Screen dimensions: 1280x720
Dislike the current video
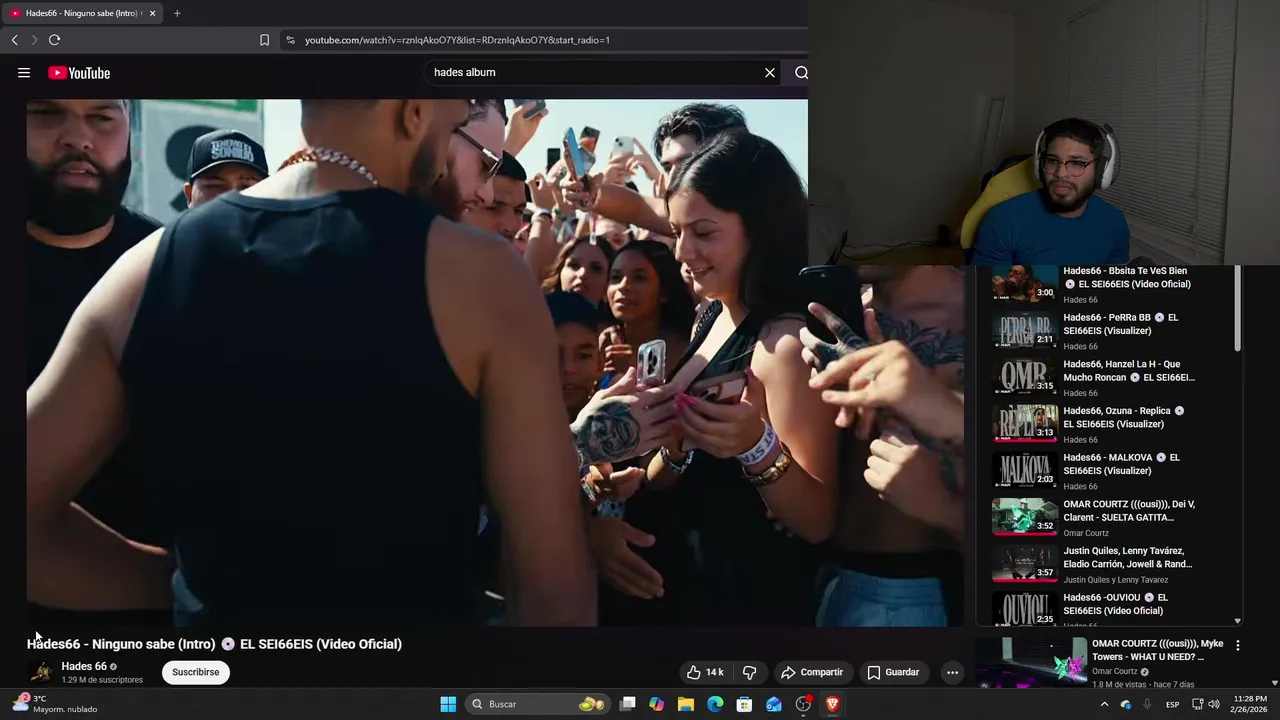coord(749,672)
